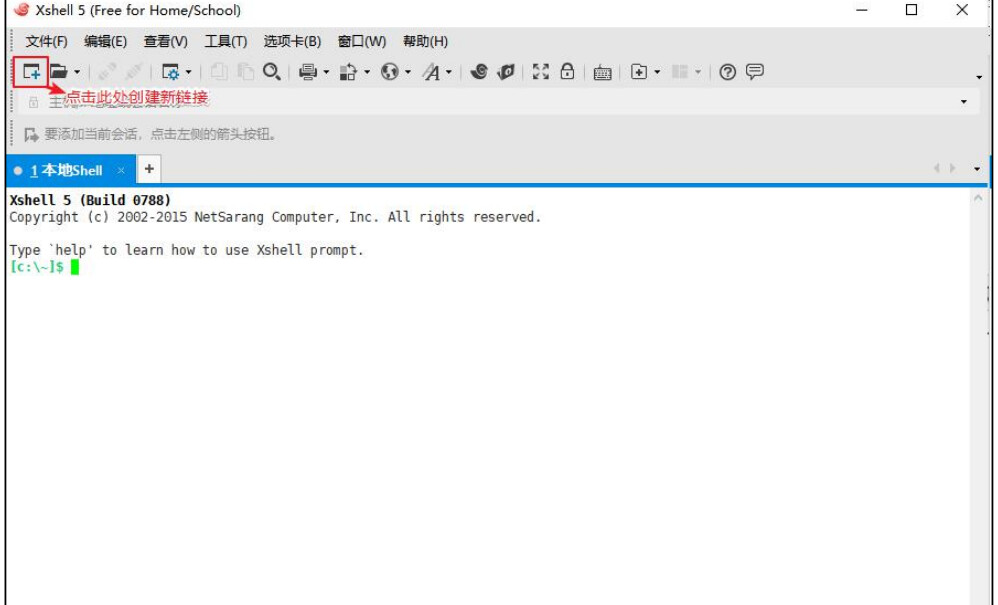The width and height of the screenshot is (998, 605).
Task: Expand the Open Session folder dropdown arrow
Action: click(77, 73)
